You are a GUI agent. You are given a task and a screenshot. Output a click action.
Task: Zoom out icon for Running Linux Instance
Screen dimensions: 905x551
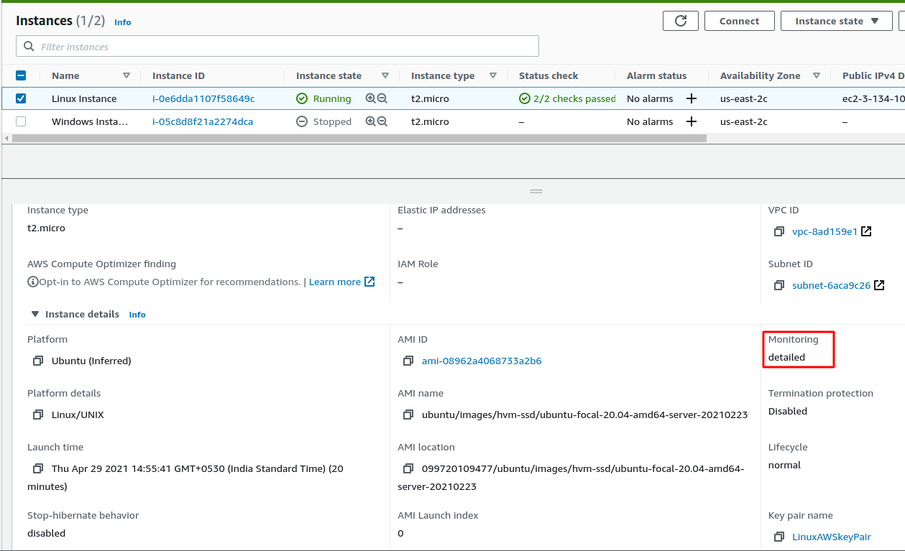pyautogui.click(x=382, y=99)
